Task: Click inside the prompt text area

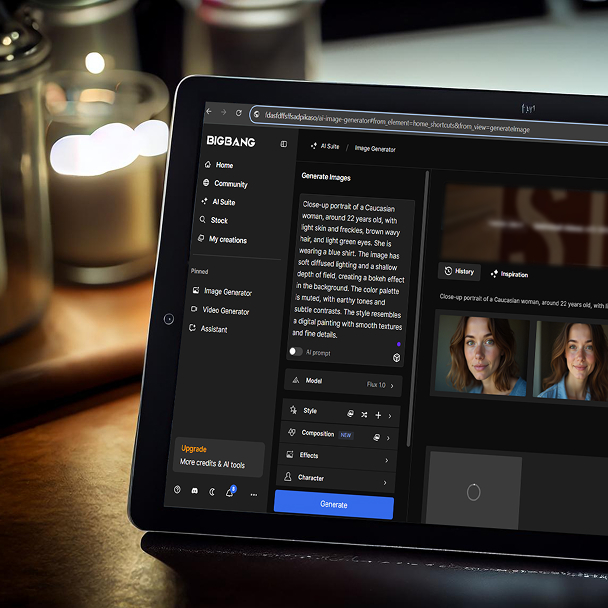Action: pos(349,269)
